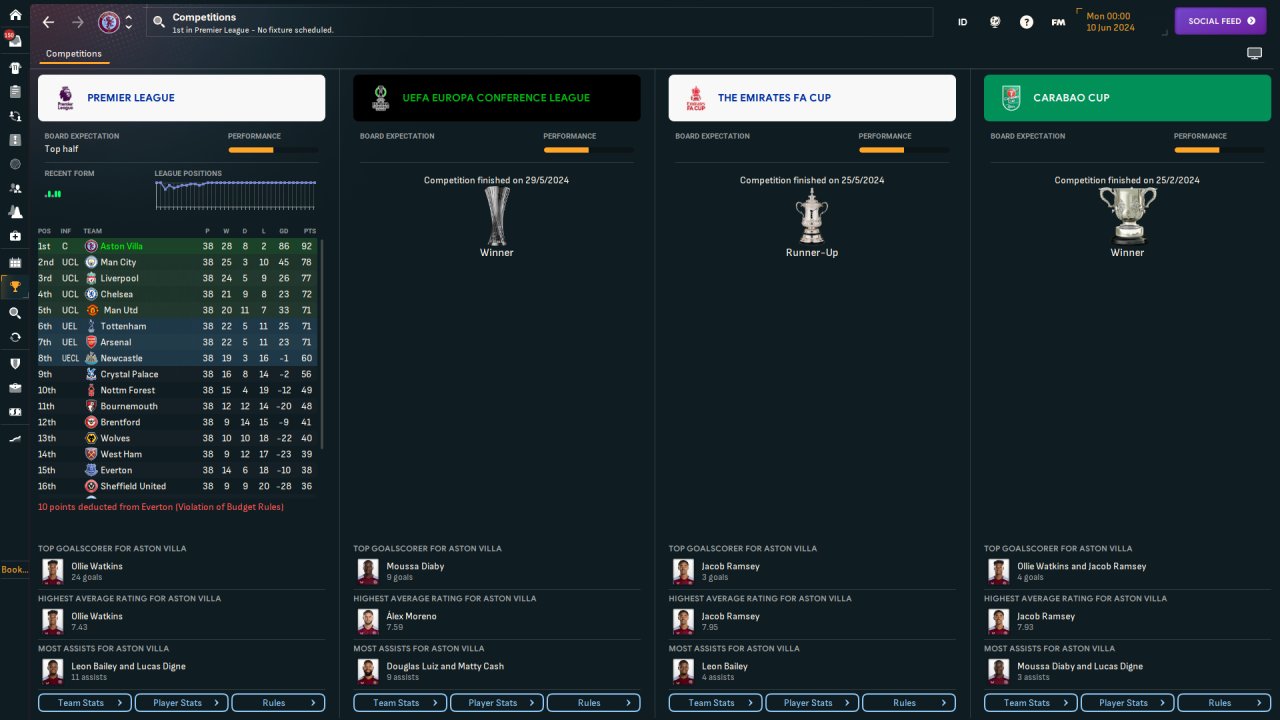
Task: Select the Competitions trophy icon in sidebar
Action: pos(15,287)
